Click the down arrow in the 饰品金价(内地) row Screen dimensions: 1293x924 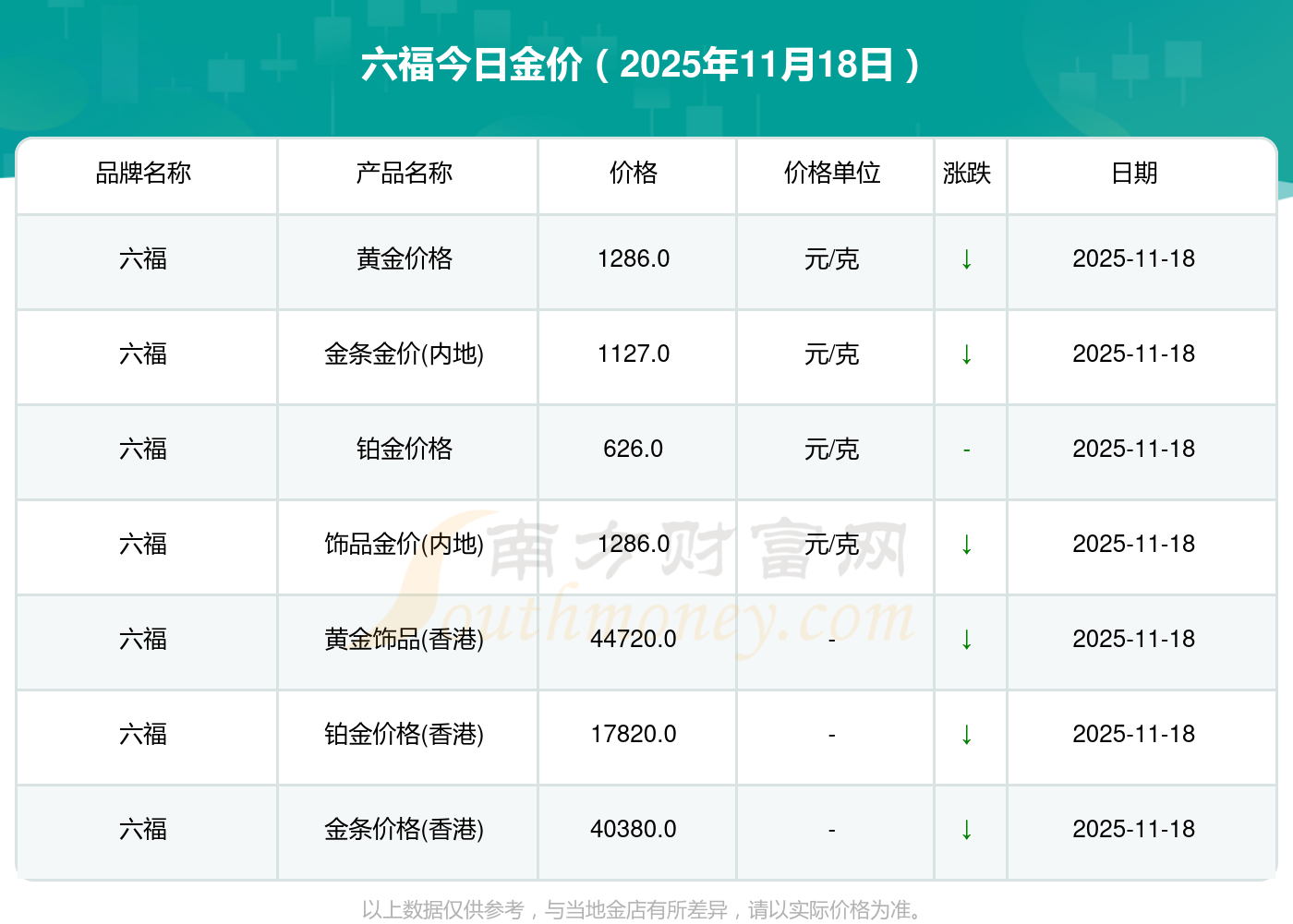click(967, 545)
